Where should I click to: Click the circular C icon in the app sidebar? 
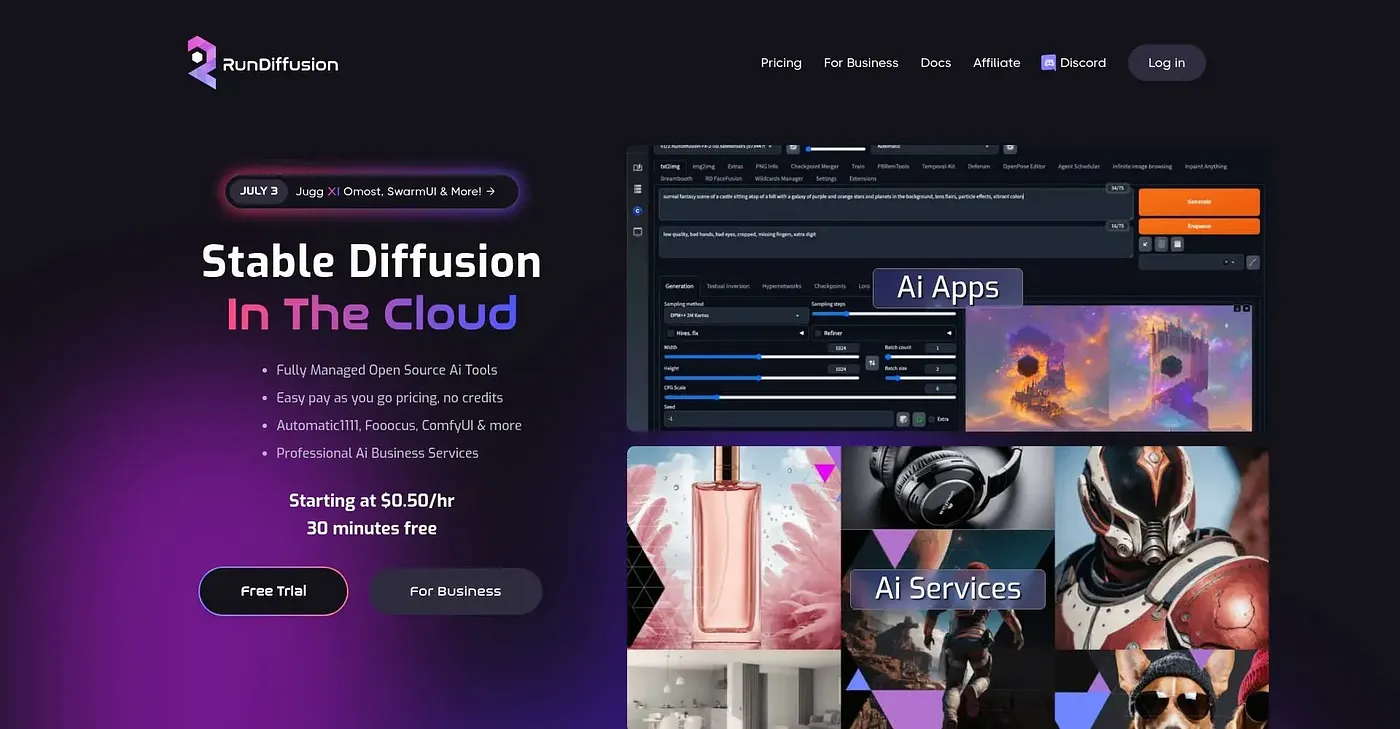click(638, 210)
